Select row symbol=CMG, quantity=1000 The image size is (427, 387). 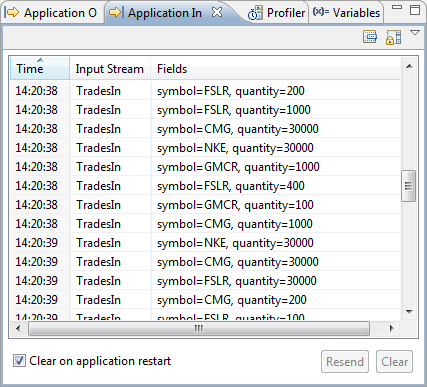point(205,224)
